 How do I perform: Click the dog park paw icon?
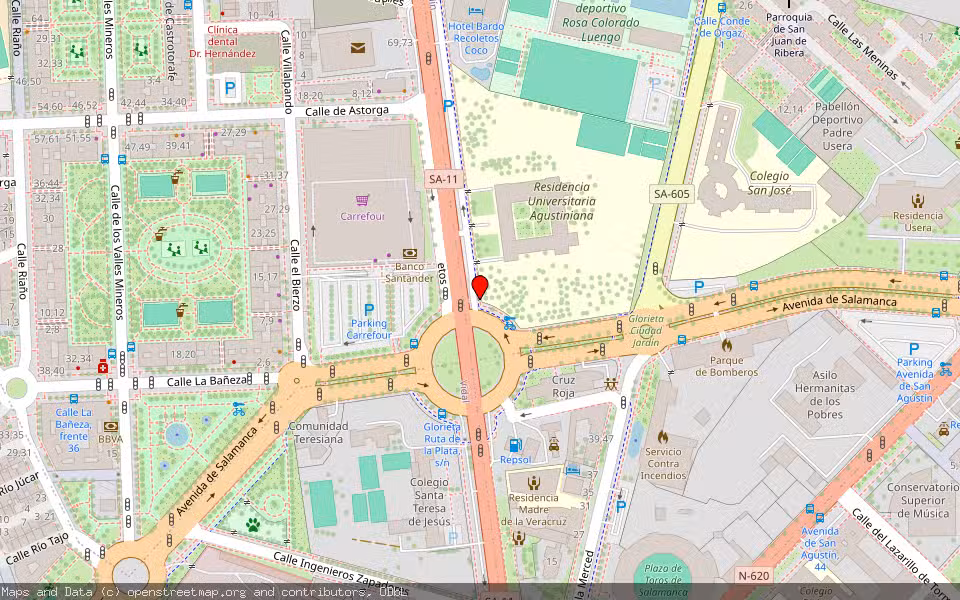point(252,522)
